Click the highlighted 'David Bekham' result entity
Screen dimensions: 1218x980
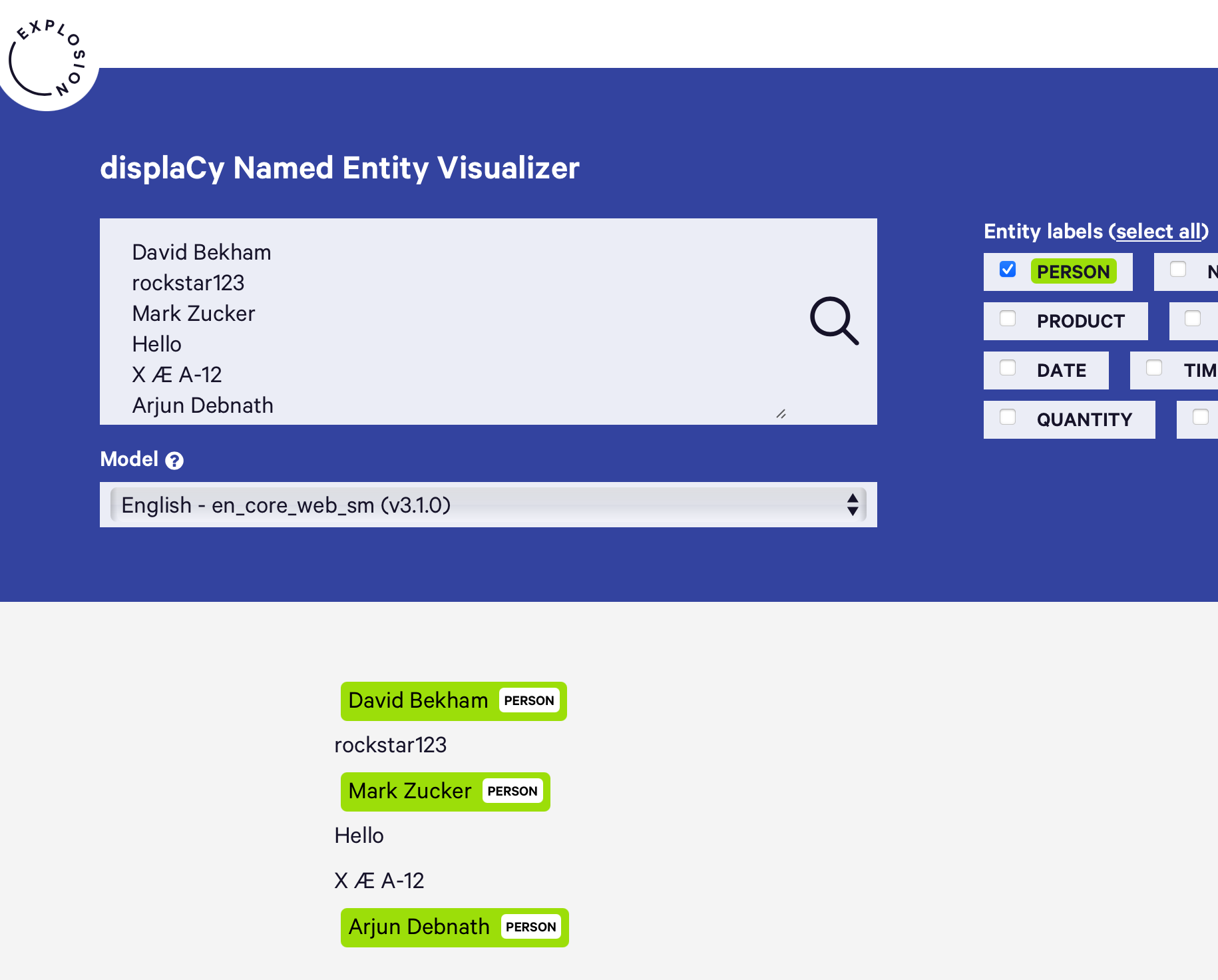coord(454,701)
